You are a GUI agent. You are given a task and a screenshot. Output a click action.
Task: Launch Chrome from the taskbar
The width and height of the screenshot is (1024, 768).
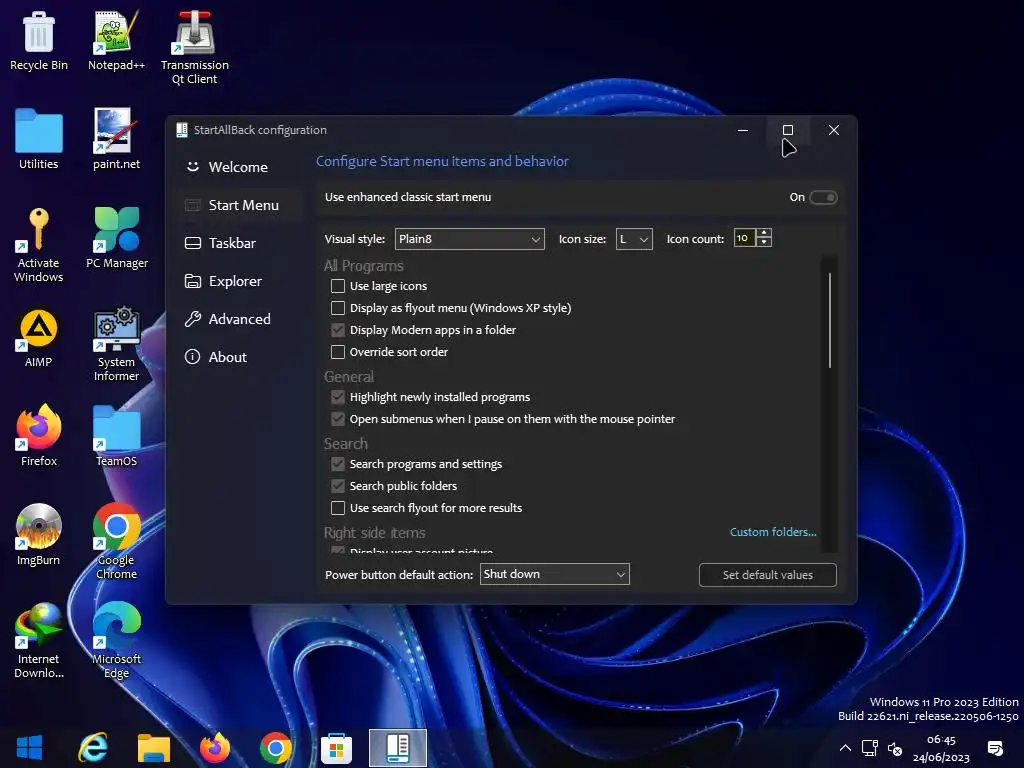point(276,747)
